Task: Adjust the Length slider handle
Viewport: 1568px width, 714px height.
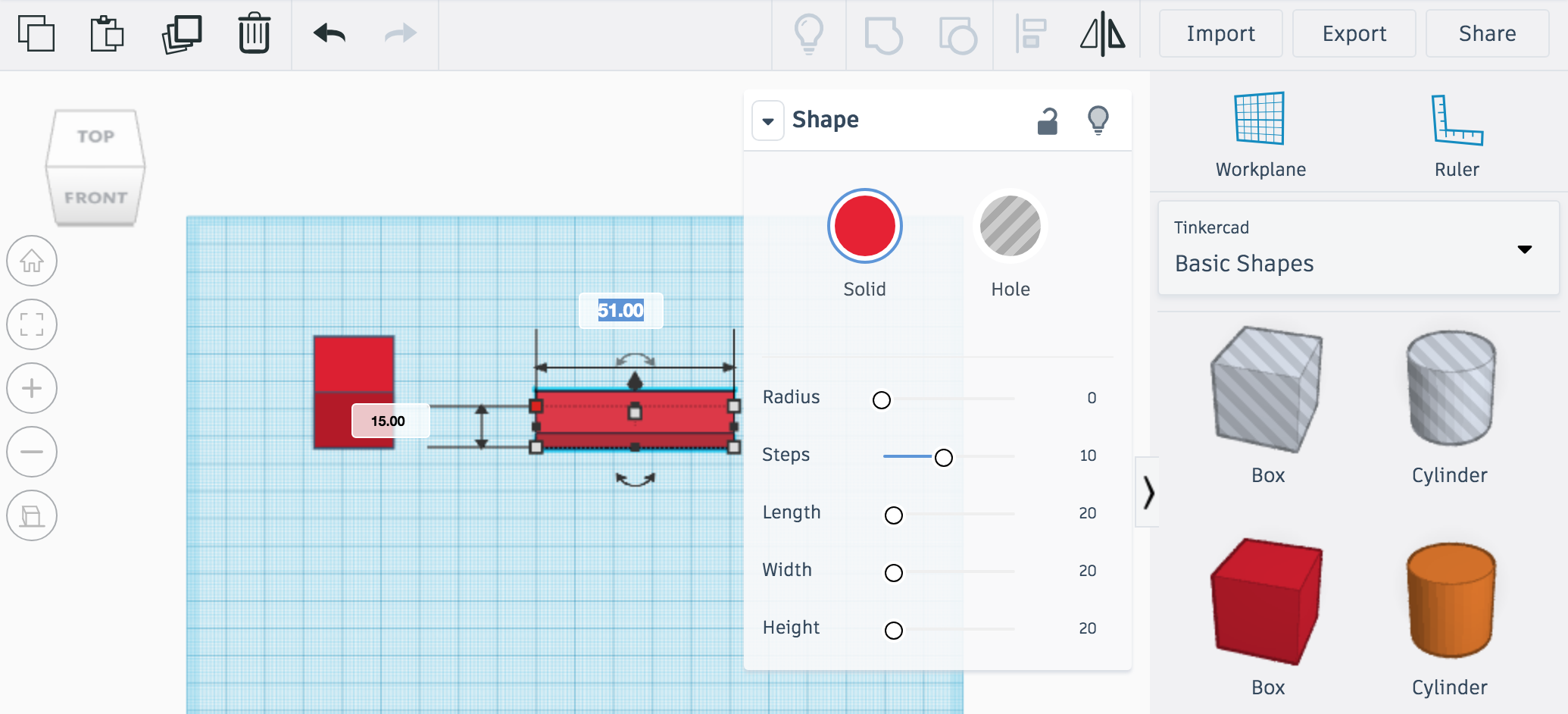Action: pos(893,515)
